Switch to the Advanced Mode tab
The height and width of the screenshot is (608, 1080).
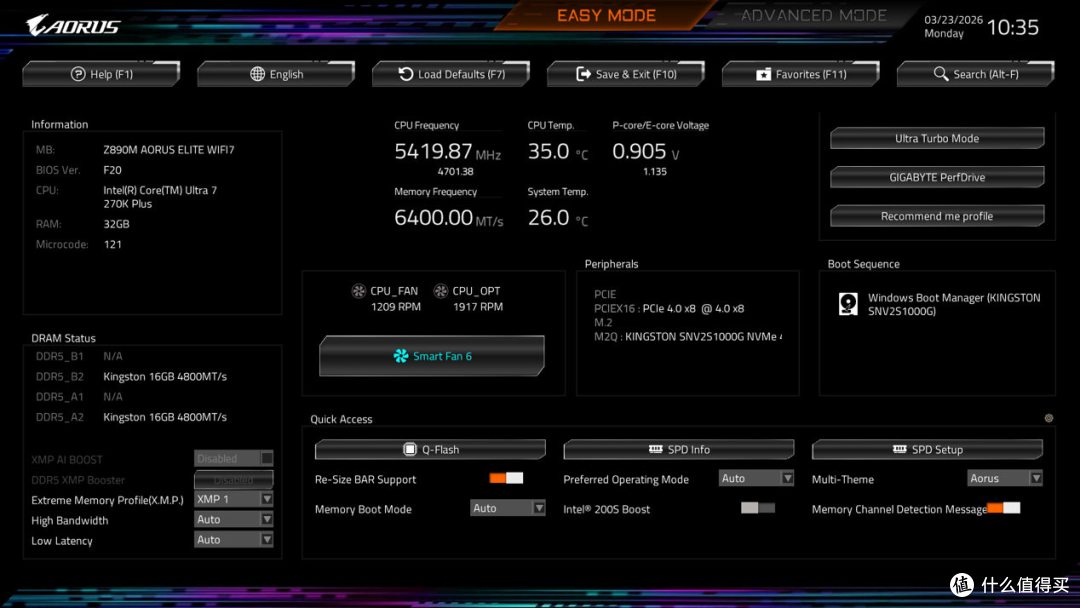[x=813, y=15]
